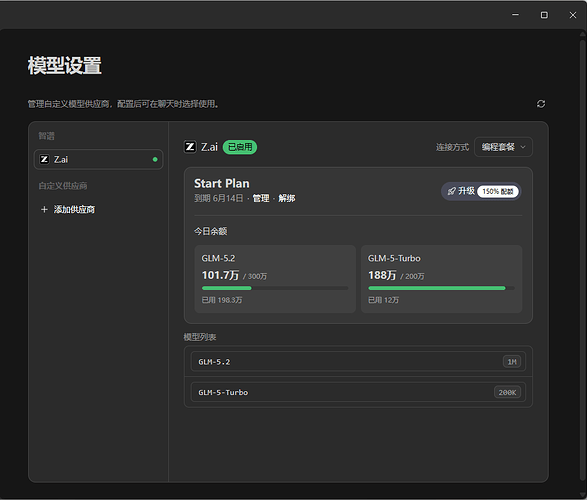
Task: Click the 188万 remaining balance value
Action: 382,275
